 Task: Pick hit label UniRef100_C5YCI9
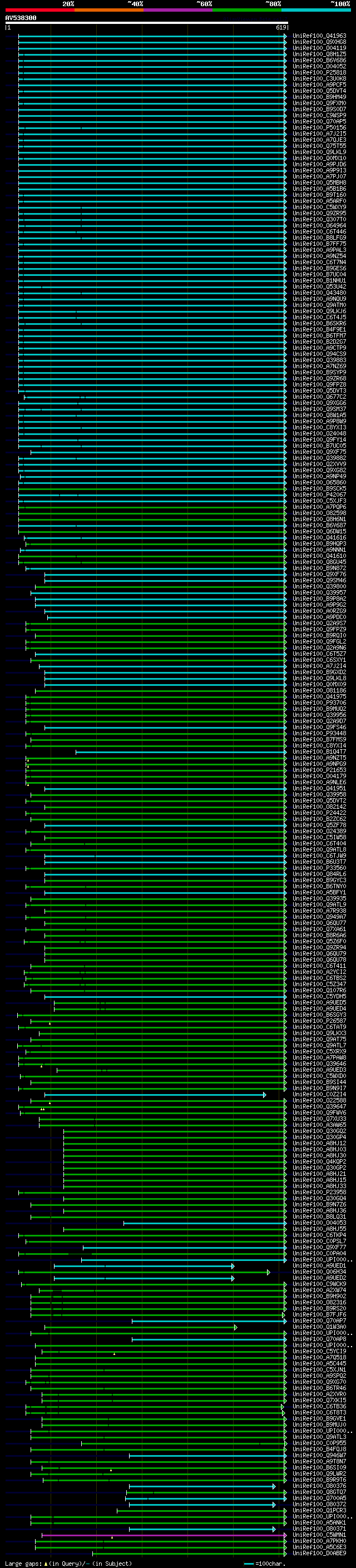coord(319,1351)
